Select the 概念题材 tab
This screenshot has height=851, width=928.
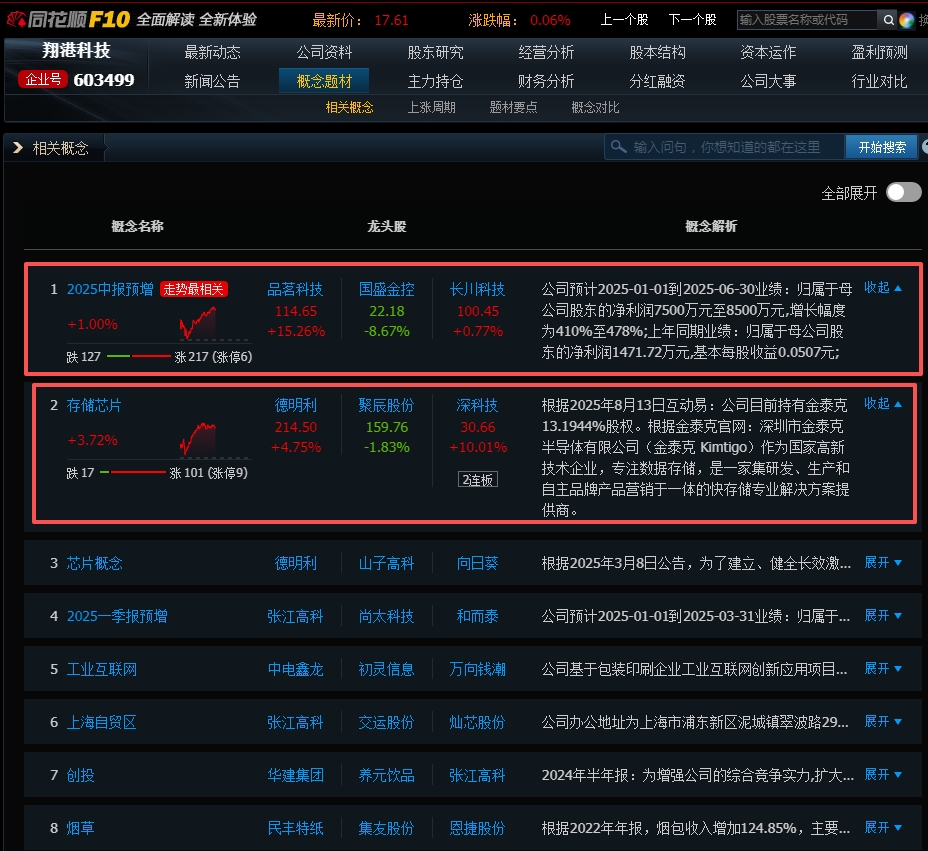(324, 81)
